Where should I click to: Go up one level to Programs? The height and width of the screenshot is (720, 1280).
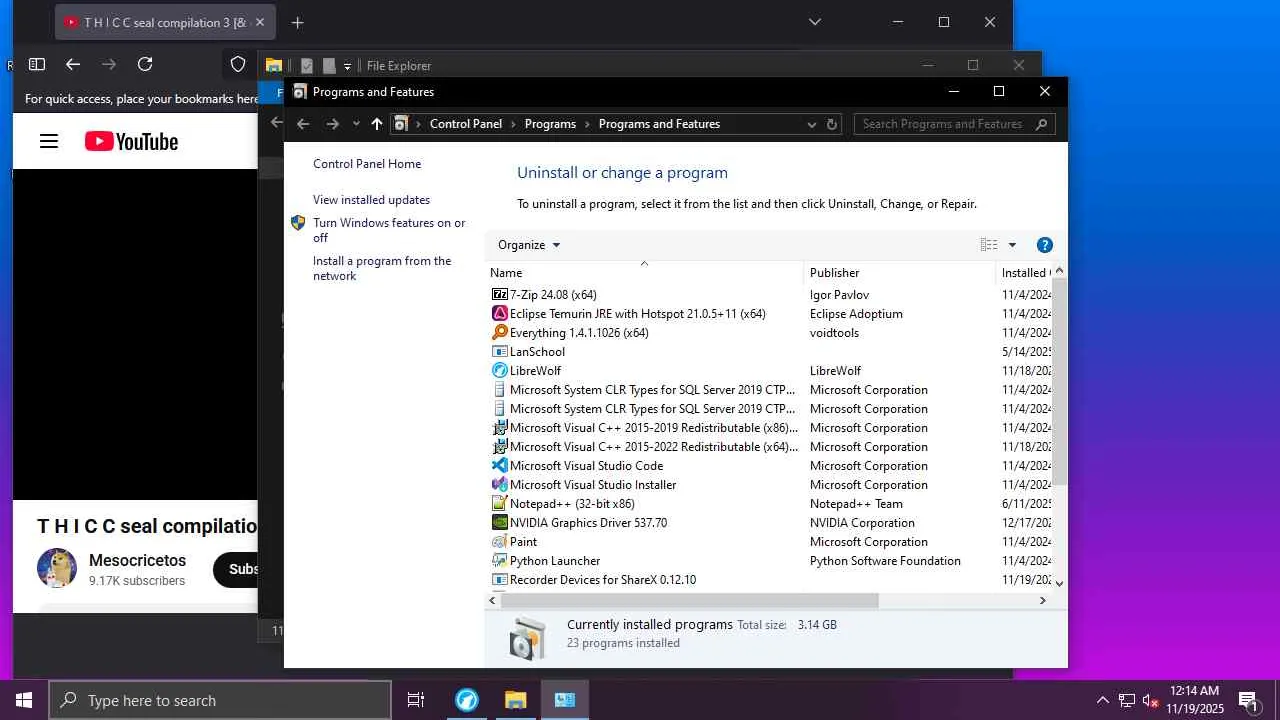click(x=376, y=124)
